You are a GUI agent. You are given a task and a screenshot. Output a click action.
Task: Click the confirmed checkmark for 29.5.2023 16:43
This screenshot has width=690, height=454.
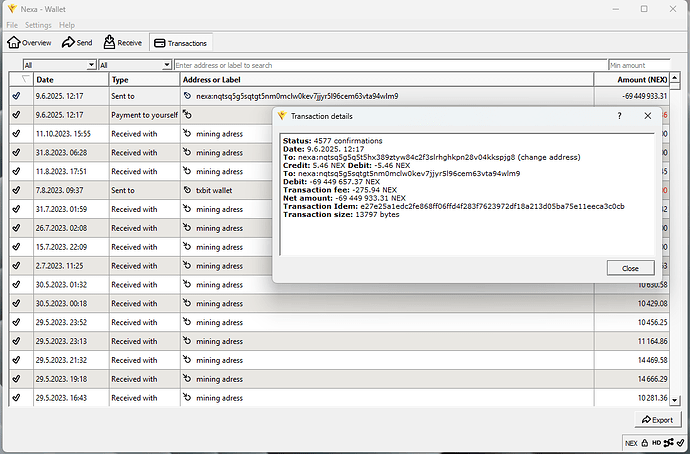17,398
